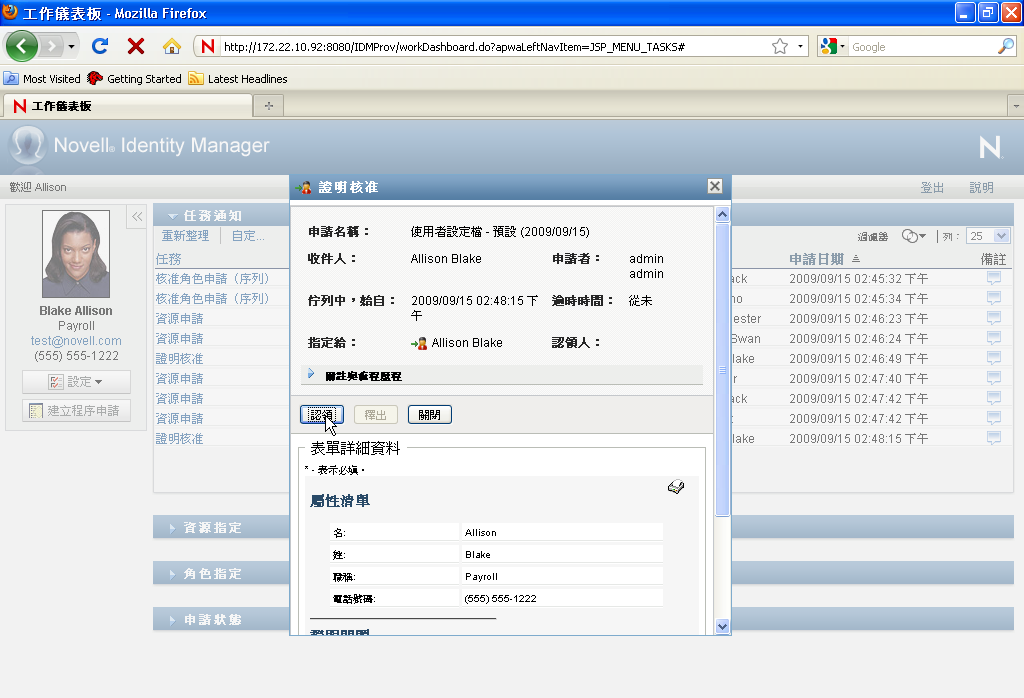
Task: Click the search magnifier icon
Action: 1006,46
